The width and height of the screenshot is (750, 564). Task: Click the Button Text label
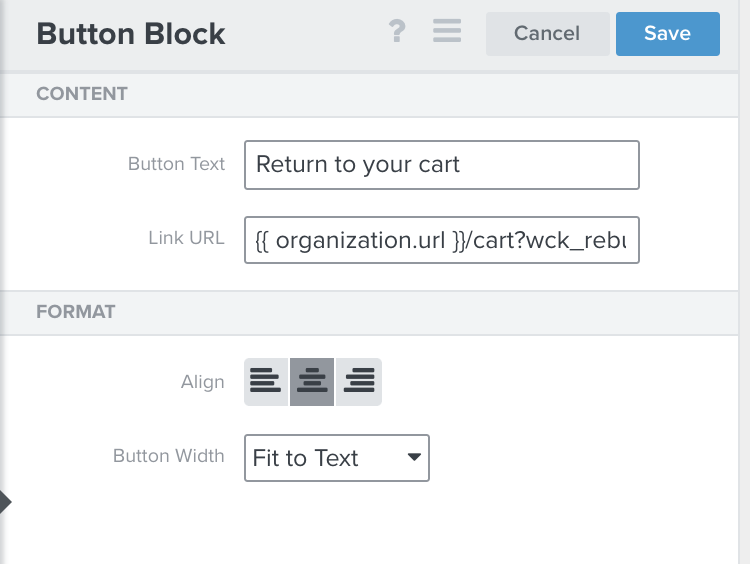click(176, 165)
